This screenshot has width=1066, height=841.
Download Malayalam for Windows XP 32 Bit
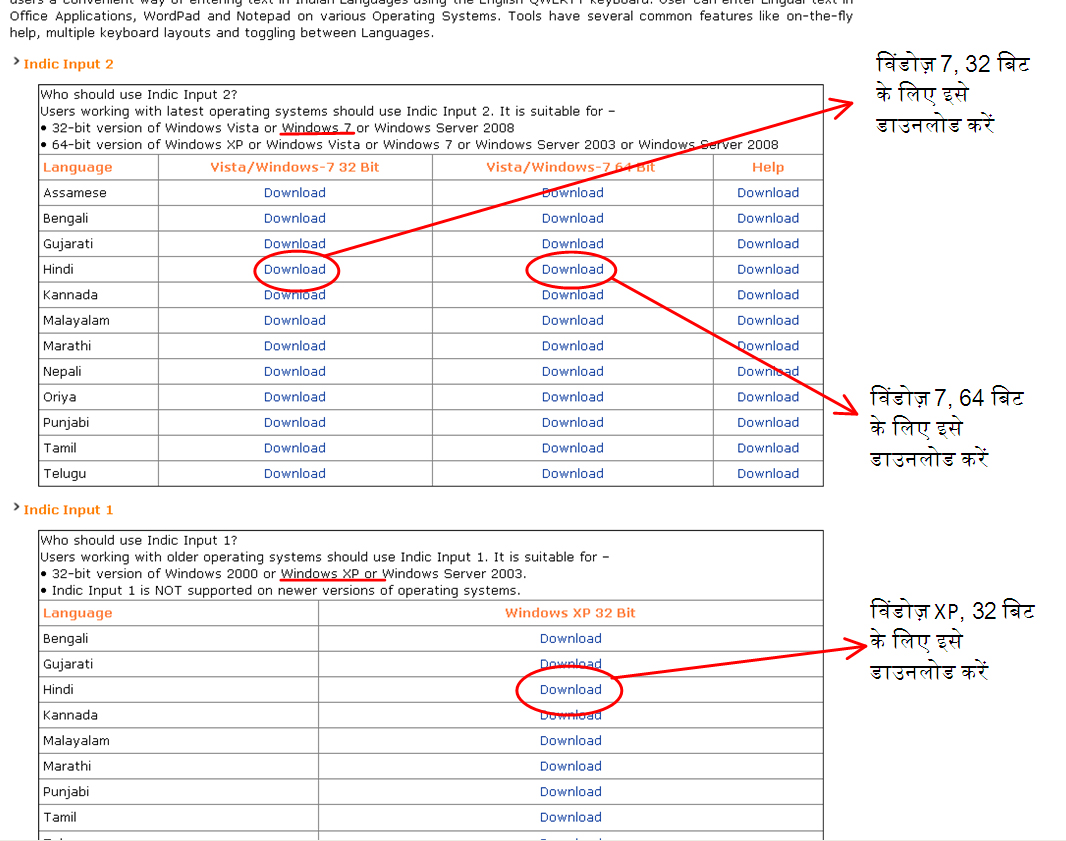pyautogui.click(x=570, y=740)
